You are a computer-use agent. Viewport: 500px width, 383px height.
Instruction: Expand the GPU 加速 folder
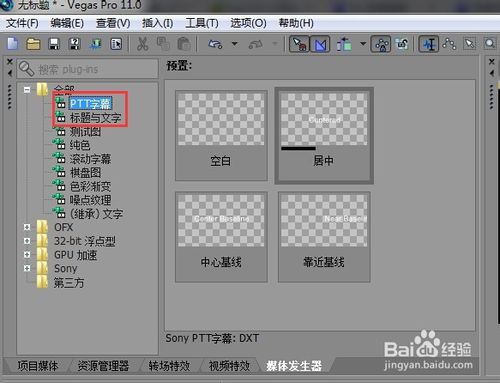click(27, 255)
